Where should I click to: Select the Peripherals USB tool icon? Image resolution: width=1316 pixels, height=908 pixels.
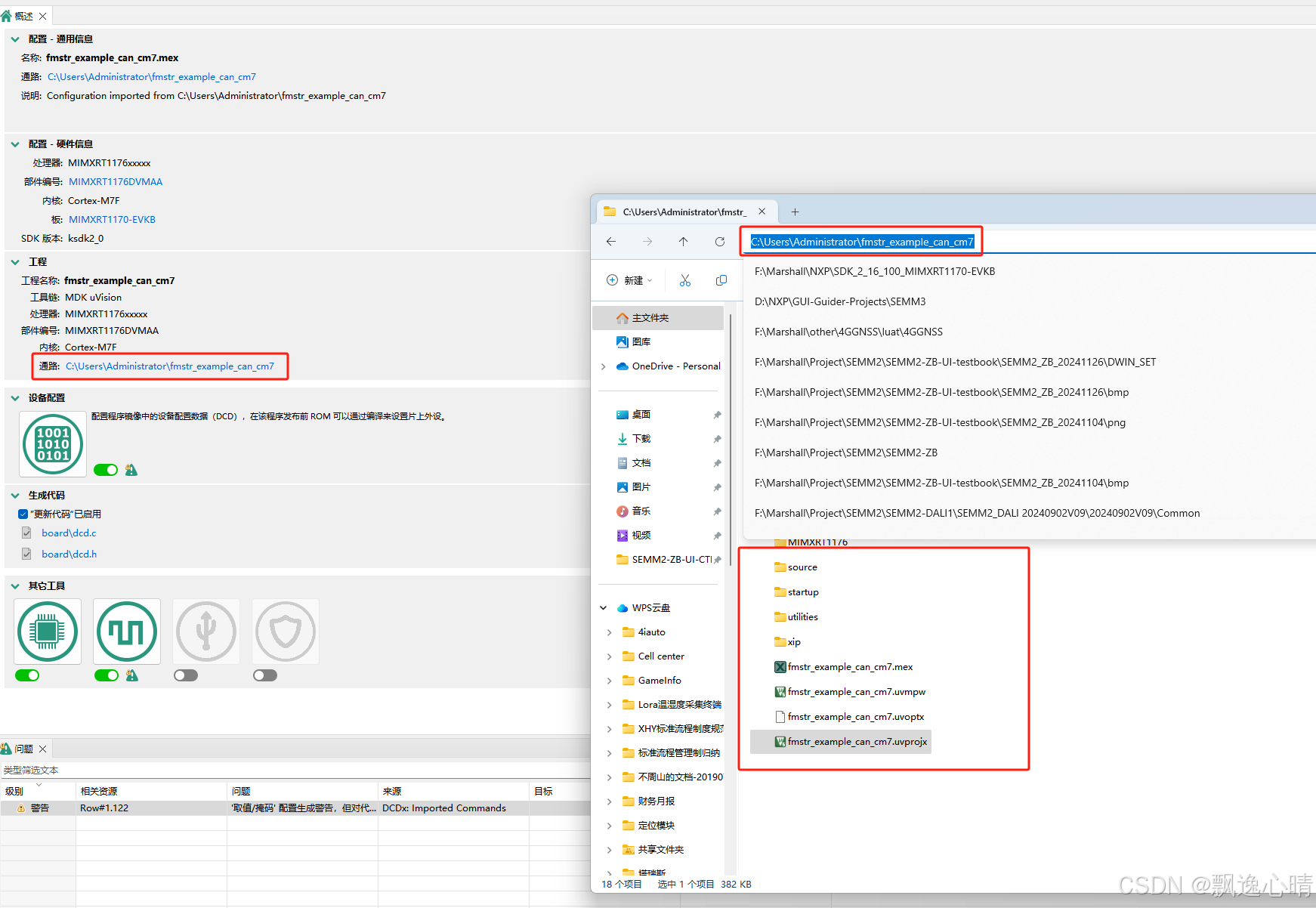pyautogui.click(x=205, y=632)
